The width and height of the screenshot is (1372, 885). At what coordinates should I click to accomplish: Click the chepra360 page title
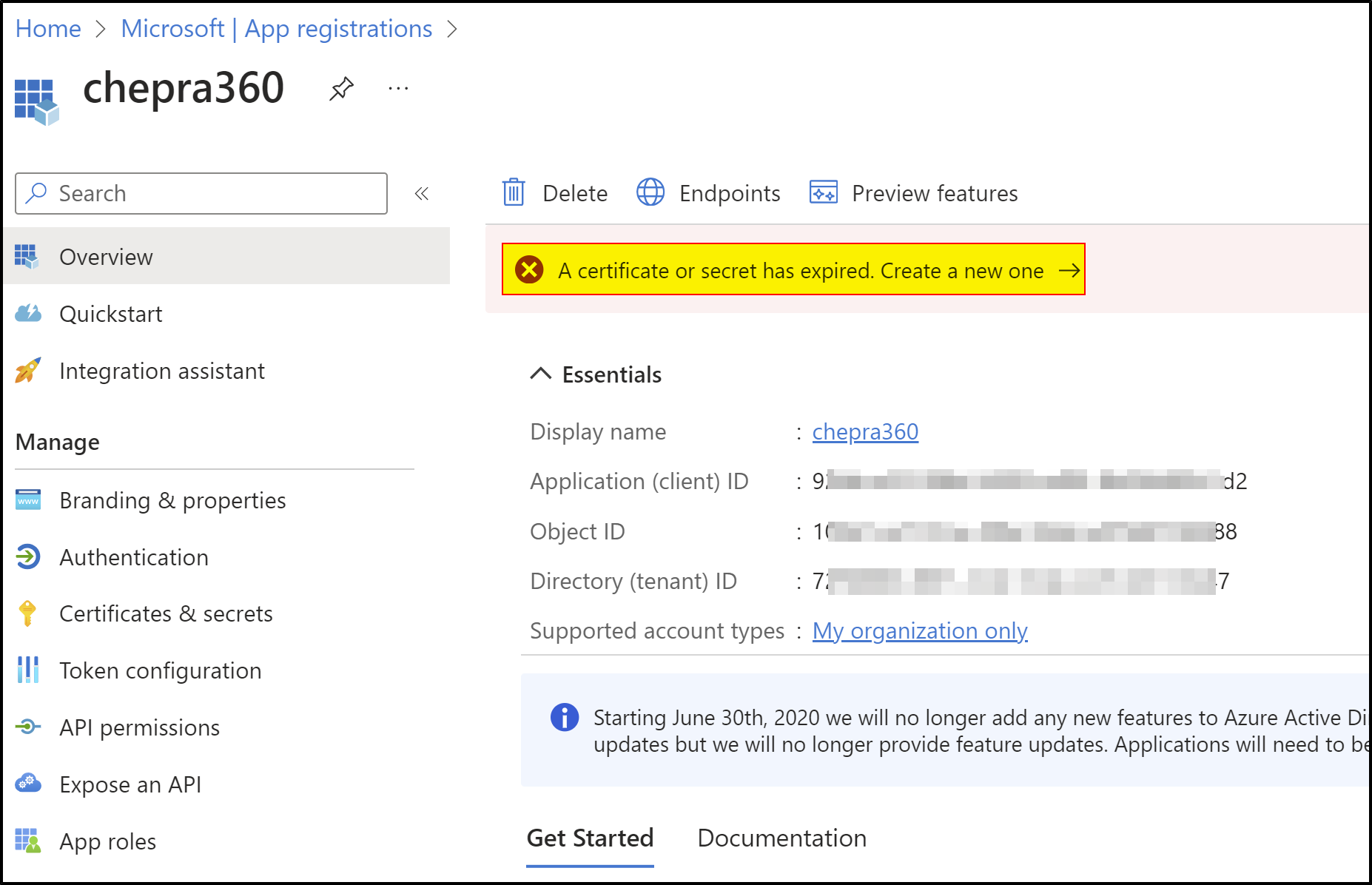click(x=184, y=88)
